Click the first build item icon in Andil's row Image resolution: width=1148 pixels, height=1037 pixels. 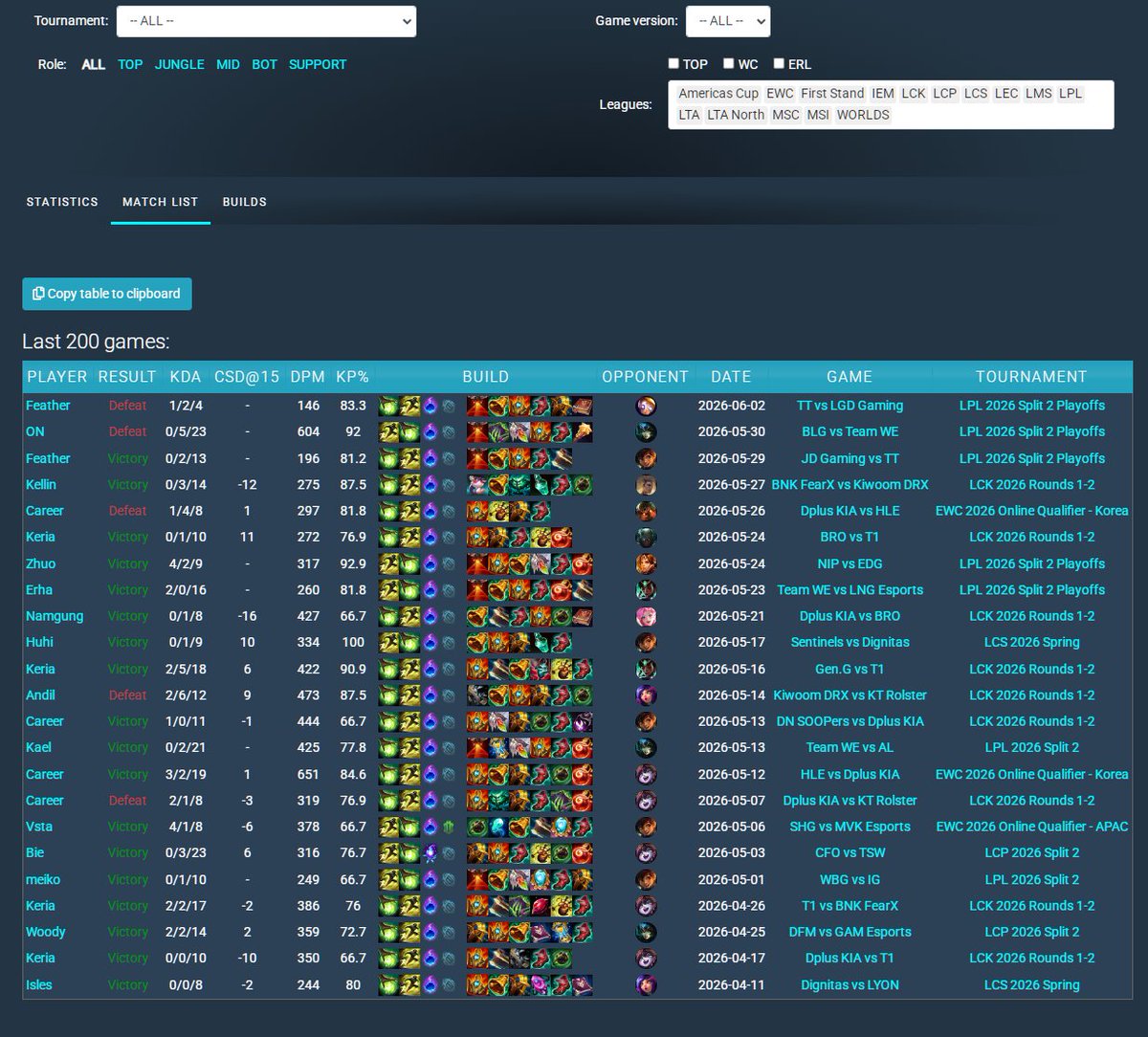pos(476,695)
